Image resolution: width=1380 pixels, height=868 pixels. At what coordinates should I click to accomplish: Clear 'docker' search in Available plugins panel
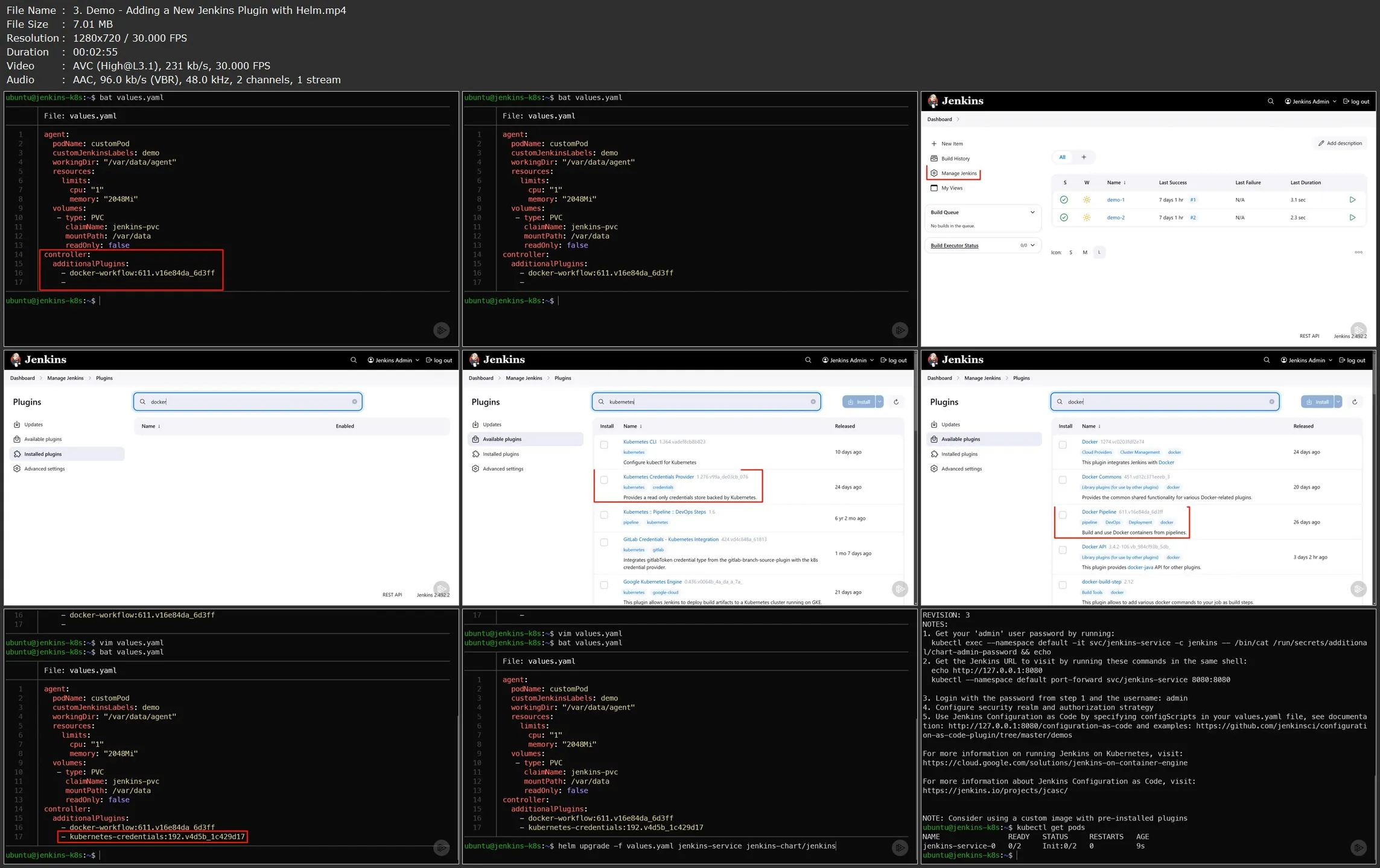pos(1271,402)
